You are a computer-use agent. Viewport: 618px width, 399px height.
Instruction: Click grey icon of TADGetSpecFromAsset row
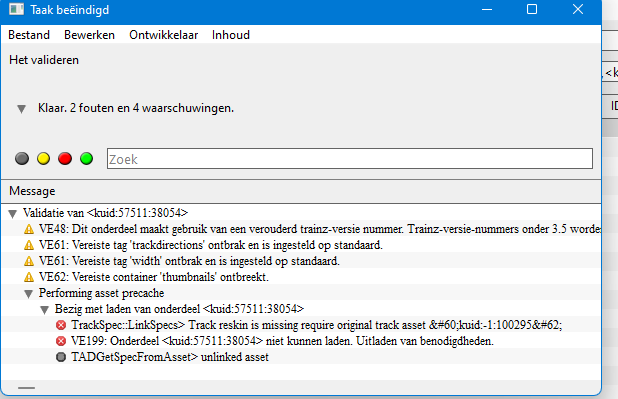tap(61, 357)
